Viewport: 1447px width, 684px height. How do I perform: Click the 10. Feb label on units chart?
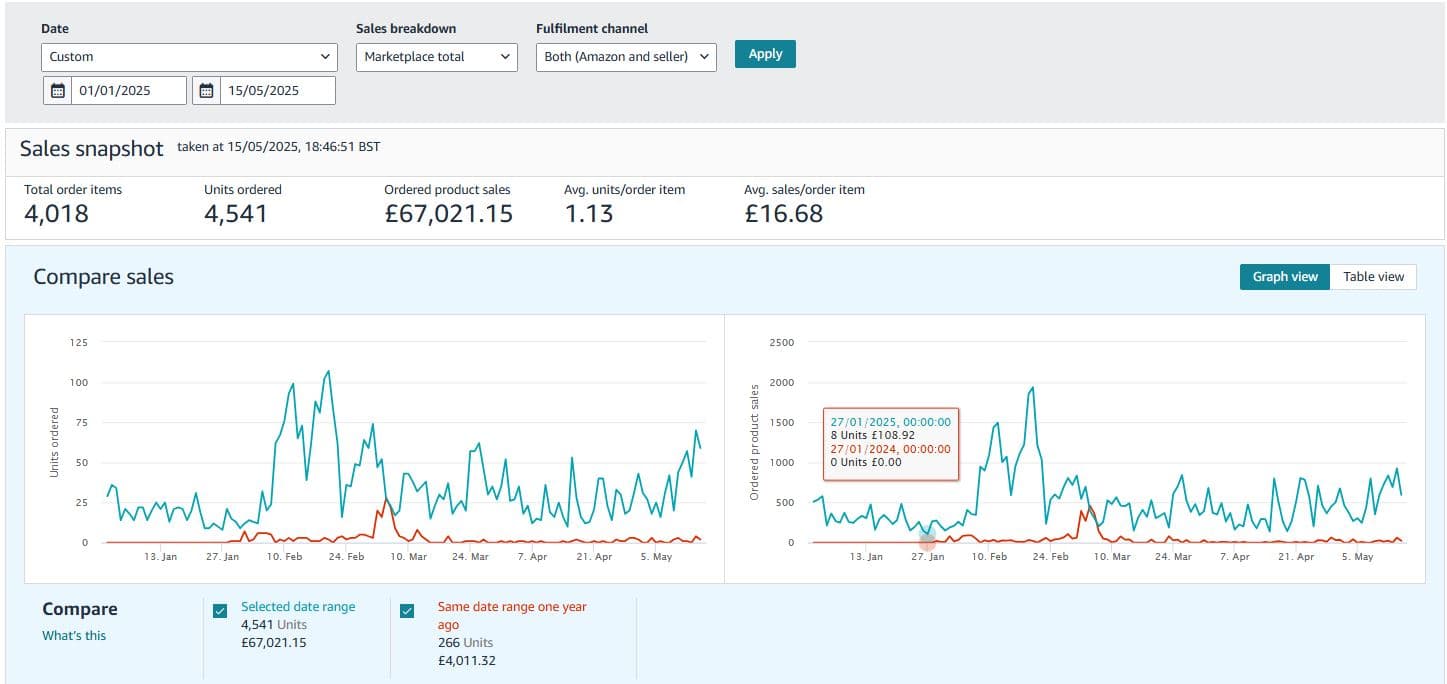tap(286, 557)
